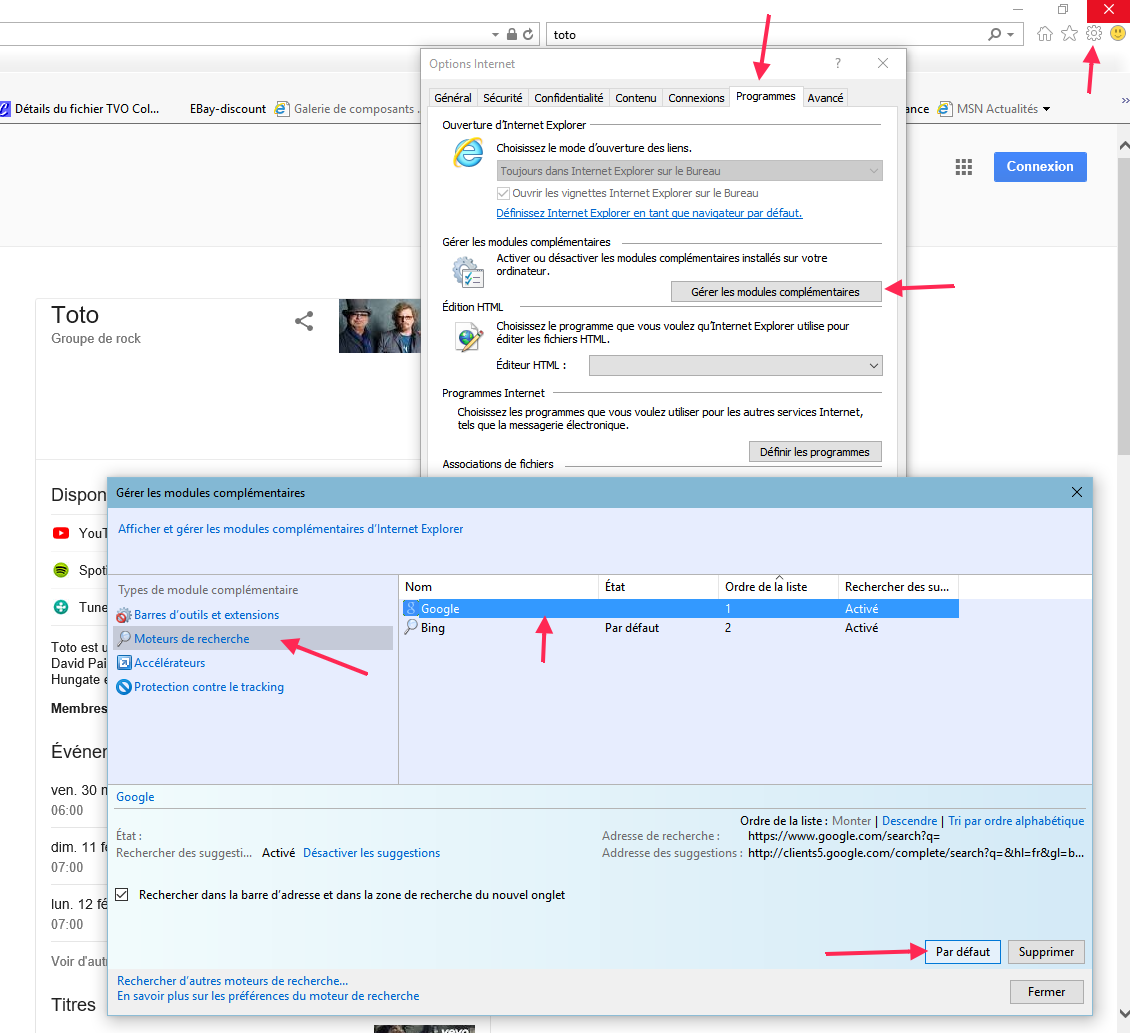Open 'Définissez Internet Explorer en tant que navigateur' link

click(649, 213)
